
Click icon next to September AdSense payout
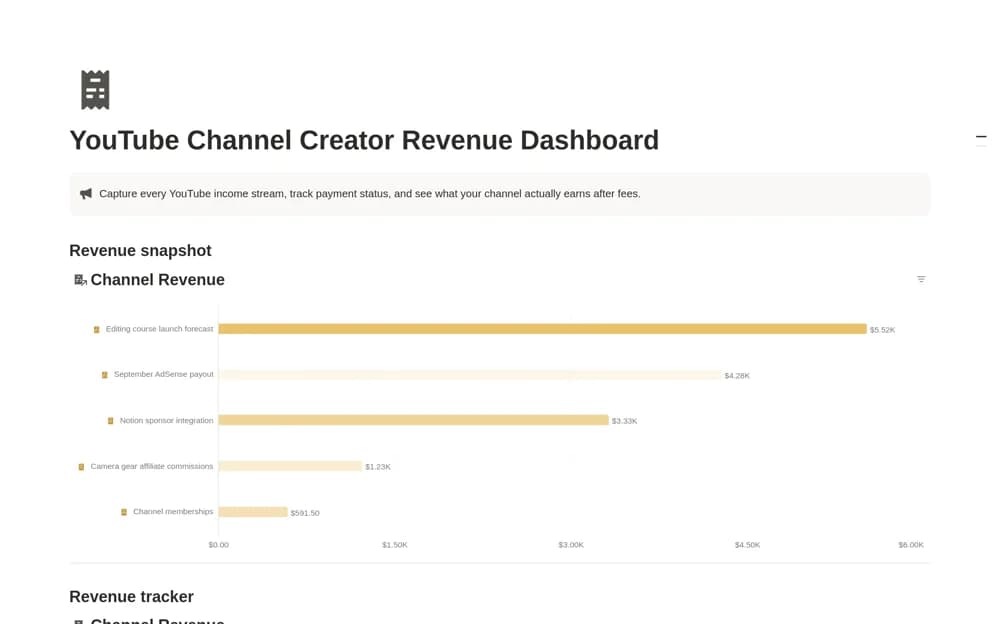click(105, 375)
